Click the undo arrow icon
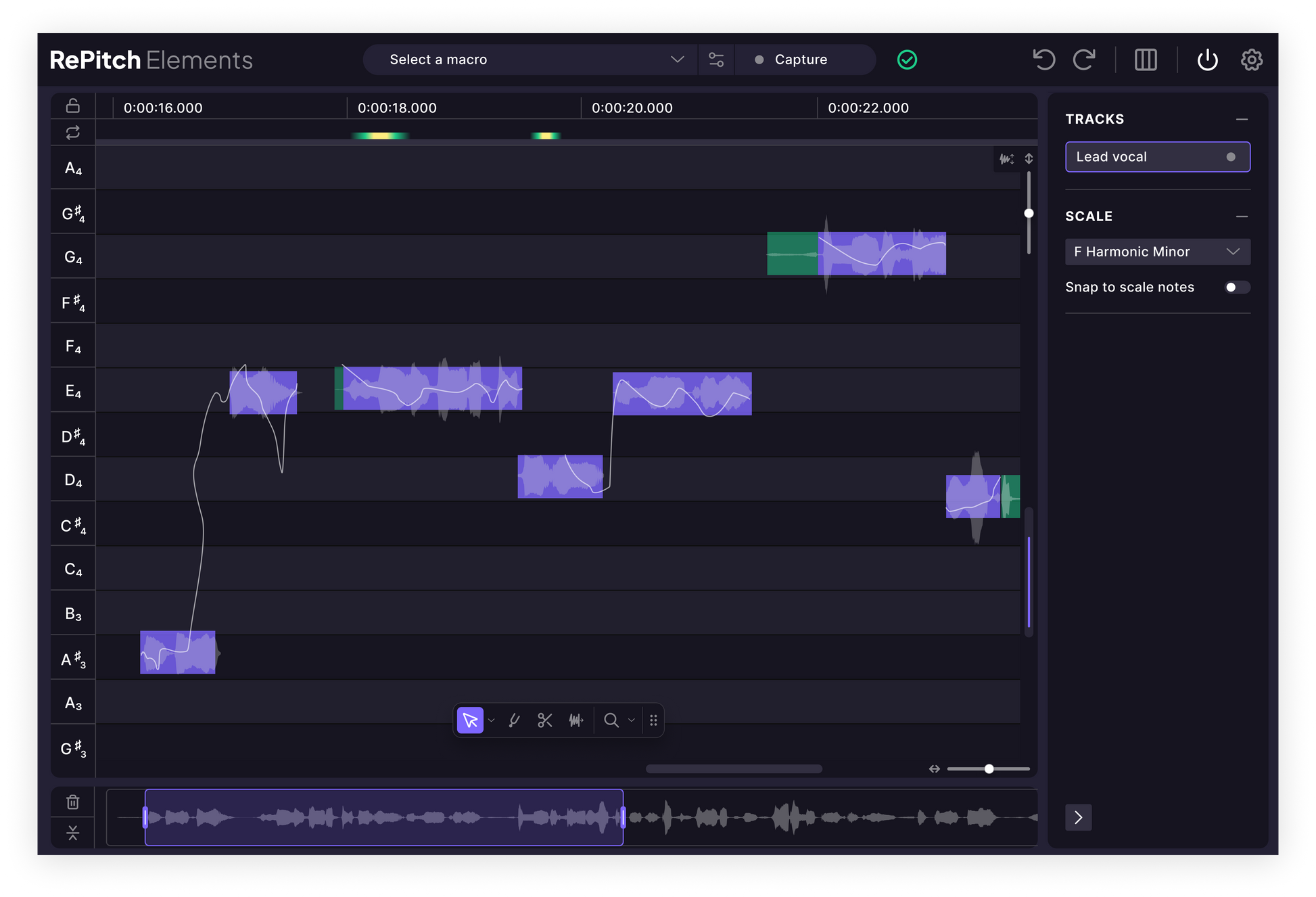 (1043, 60)
